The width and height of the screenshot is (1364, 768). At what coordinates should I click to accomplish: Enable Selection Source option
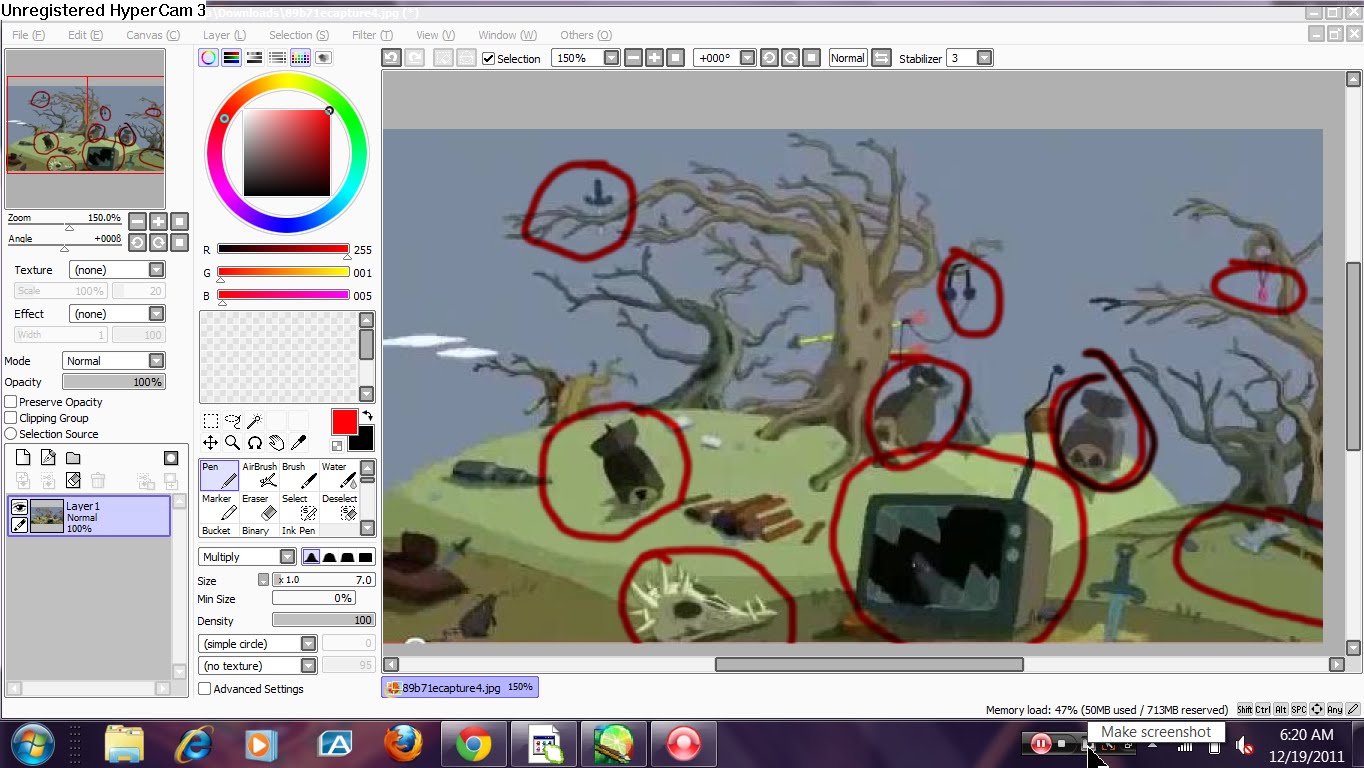11,434
